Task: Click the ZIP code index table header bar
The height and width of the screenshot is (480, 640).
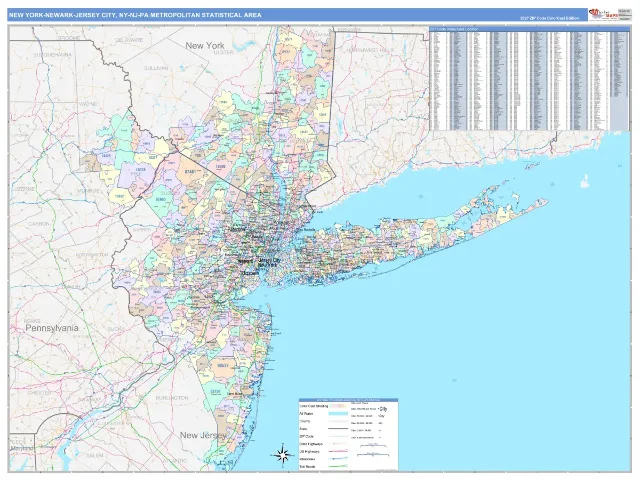Action: click(x=529, y=29)
